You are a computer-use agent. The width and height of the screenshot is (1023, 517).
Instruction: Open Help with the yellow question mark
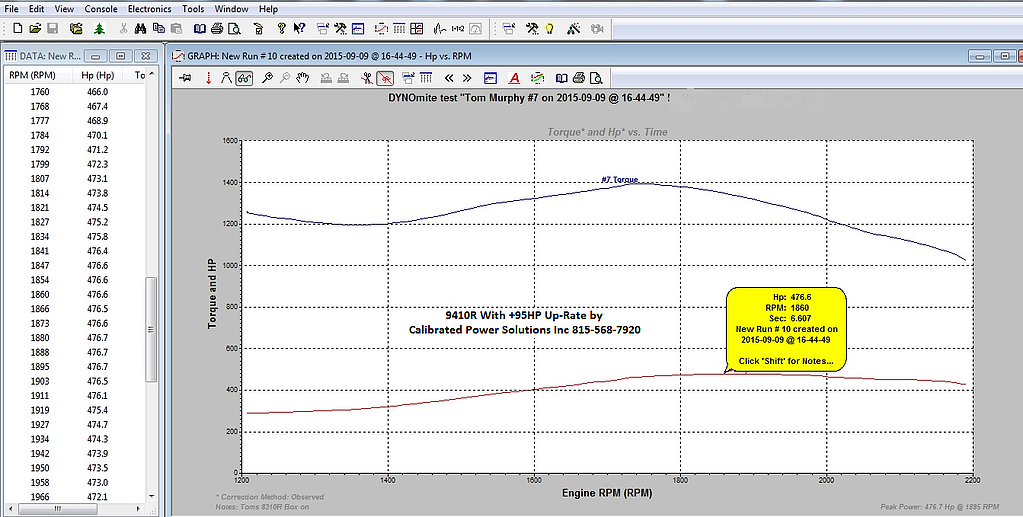click(281, 29)
